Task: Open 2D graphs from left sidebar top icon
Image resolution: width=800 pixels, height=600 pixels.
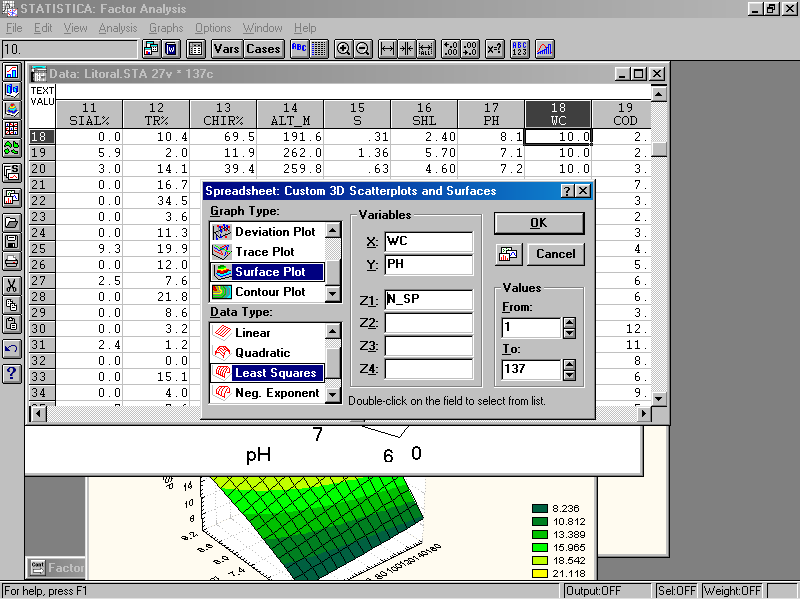Action: tap(12, 71)
